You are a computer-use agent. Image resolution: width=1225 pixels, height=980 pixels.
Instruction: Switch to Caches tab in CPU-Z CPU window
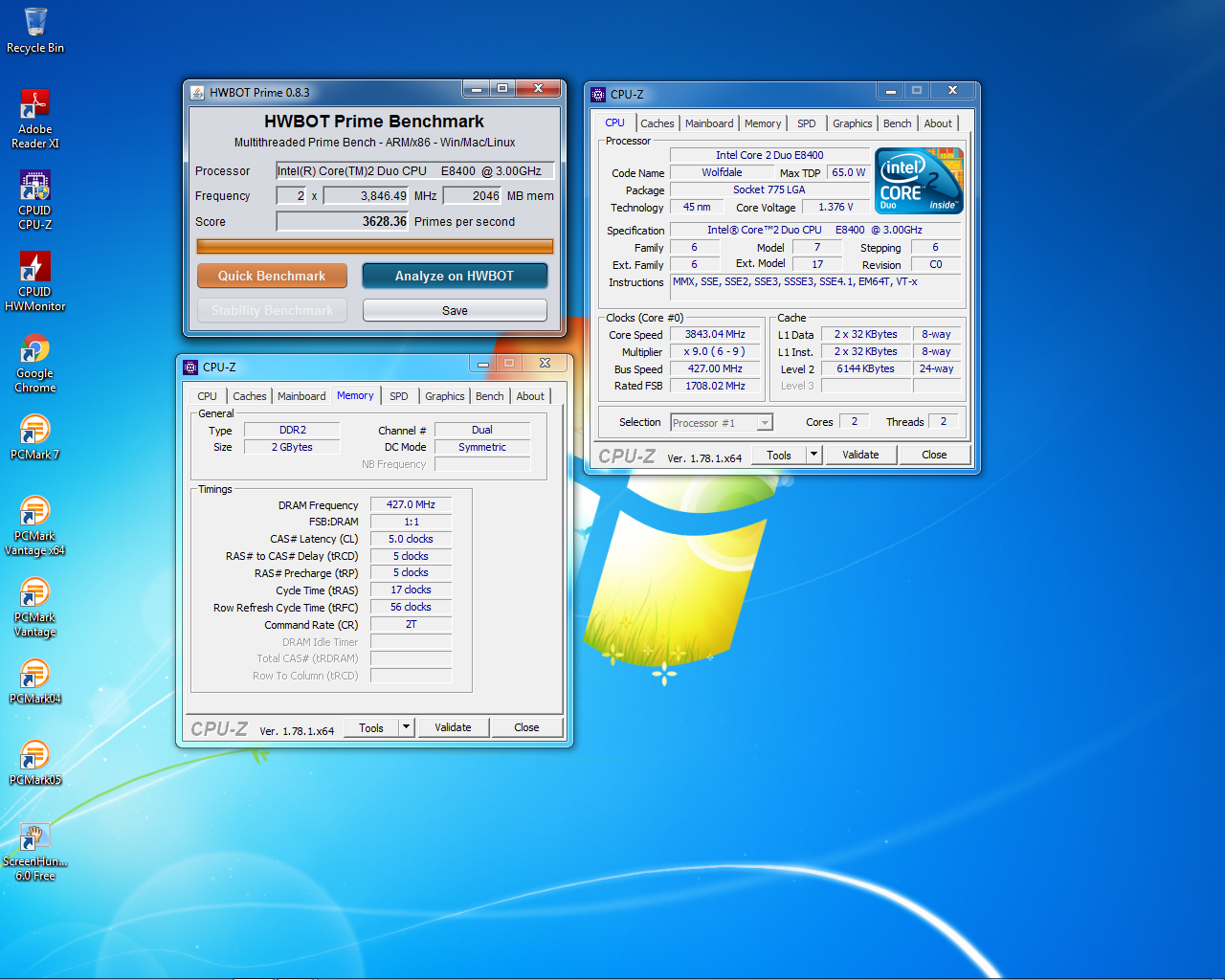pyautogui.click(x=657, y=123)
